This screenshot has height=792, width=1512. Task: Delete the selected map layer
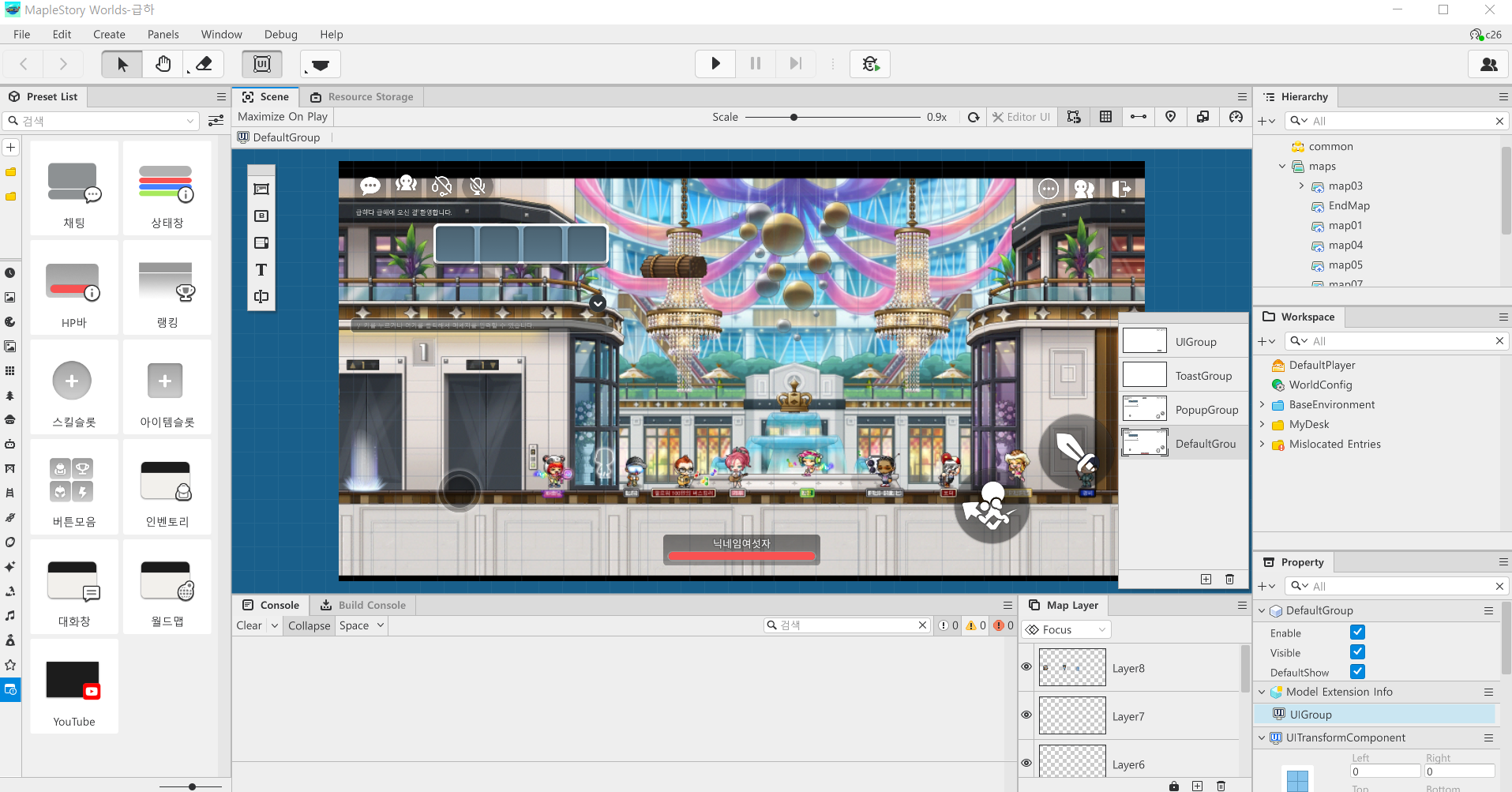pyautogui.click(x=1221, y=786)
